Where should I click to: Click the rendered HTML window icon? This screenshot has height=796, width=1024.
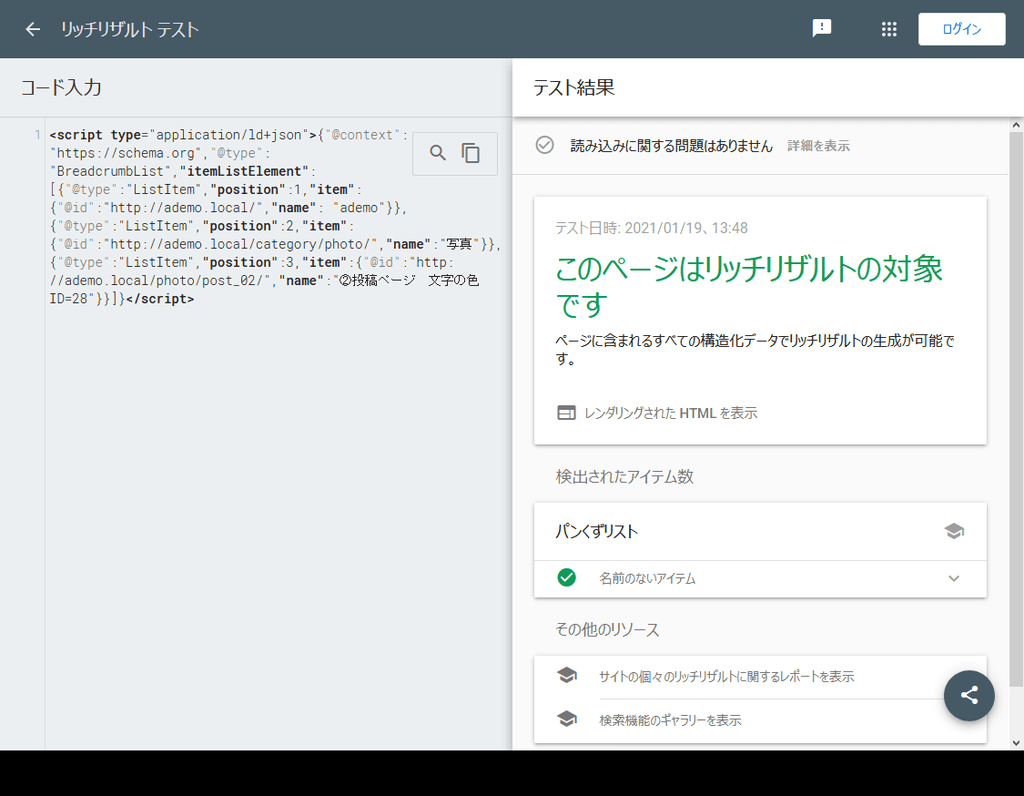(566, 413)
